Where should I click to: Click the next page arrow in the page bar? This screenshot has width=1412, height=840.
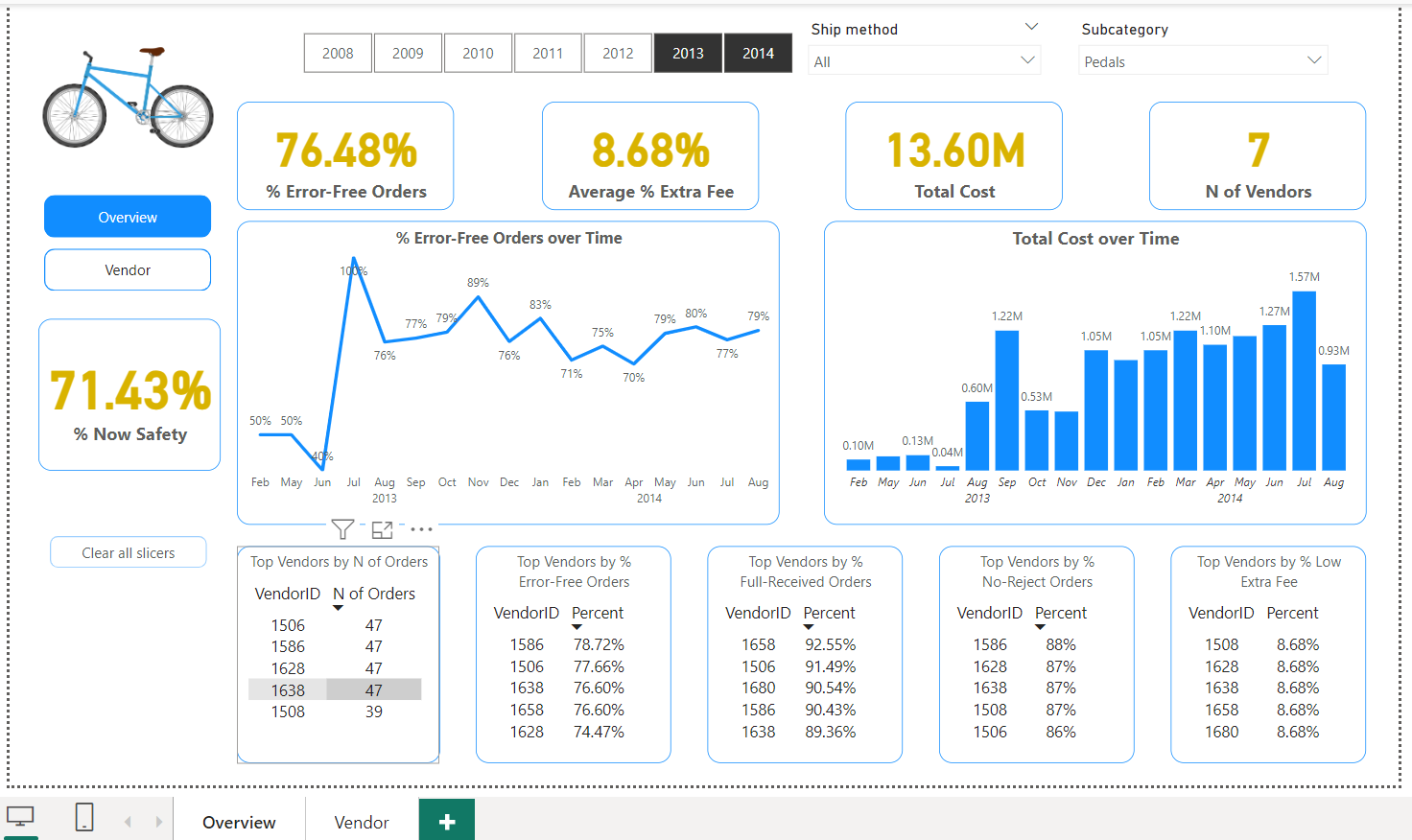pyautogui.click(x=159, y=822)
